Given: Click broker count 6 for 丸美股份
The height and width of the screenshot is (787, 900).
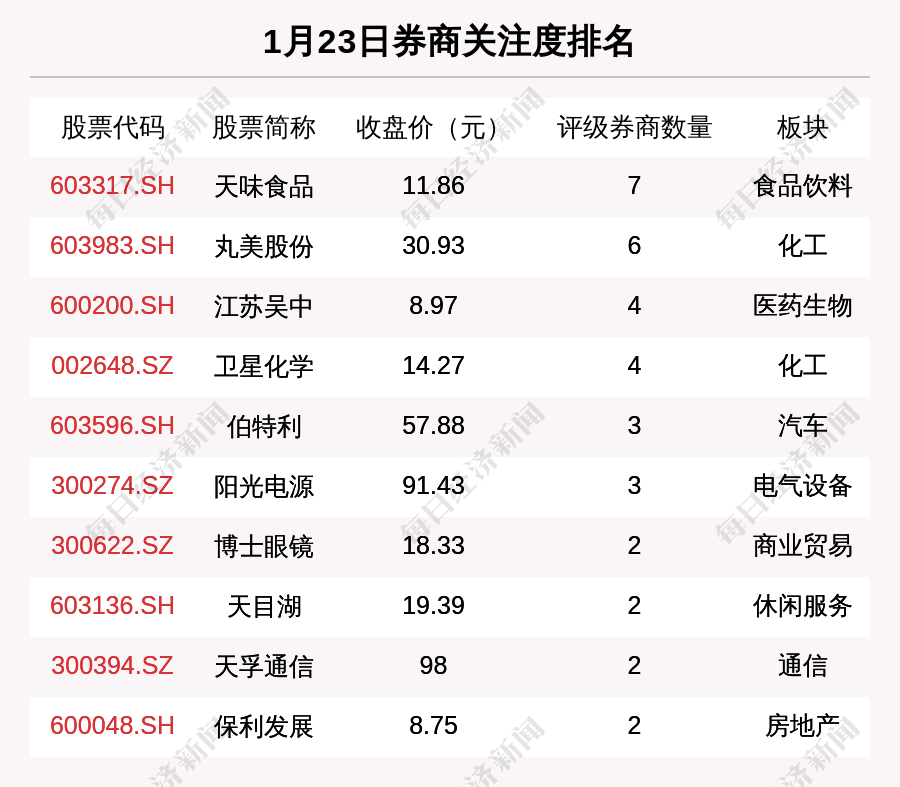Looking at the screenshot, I should coord(634,246).
